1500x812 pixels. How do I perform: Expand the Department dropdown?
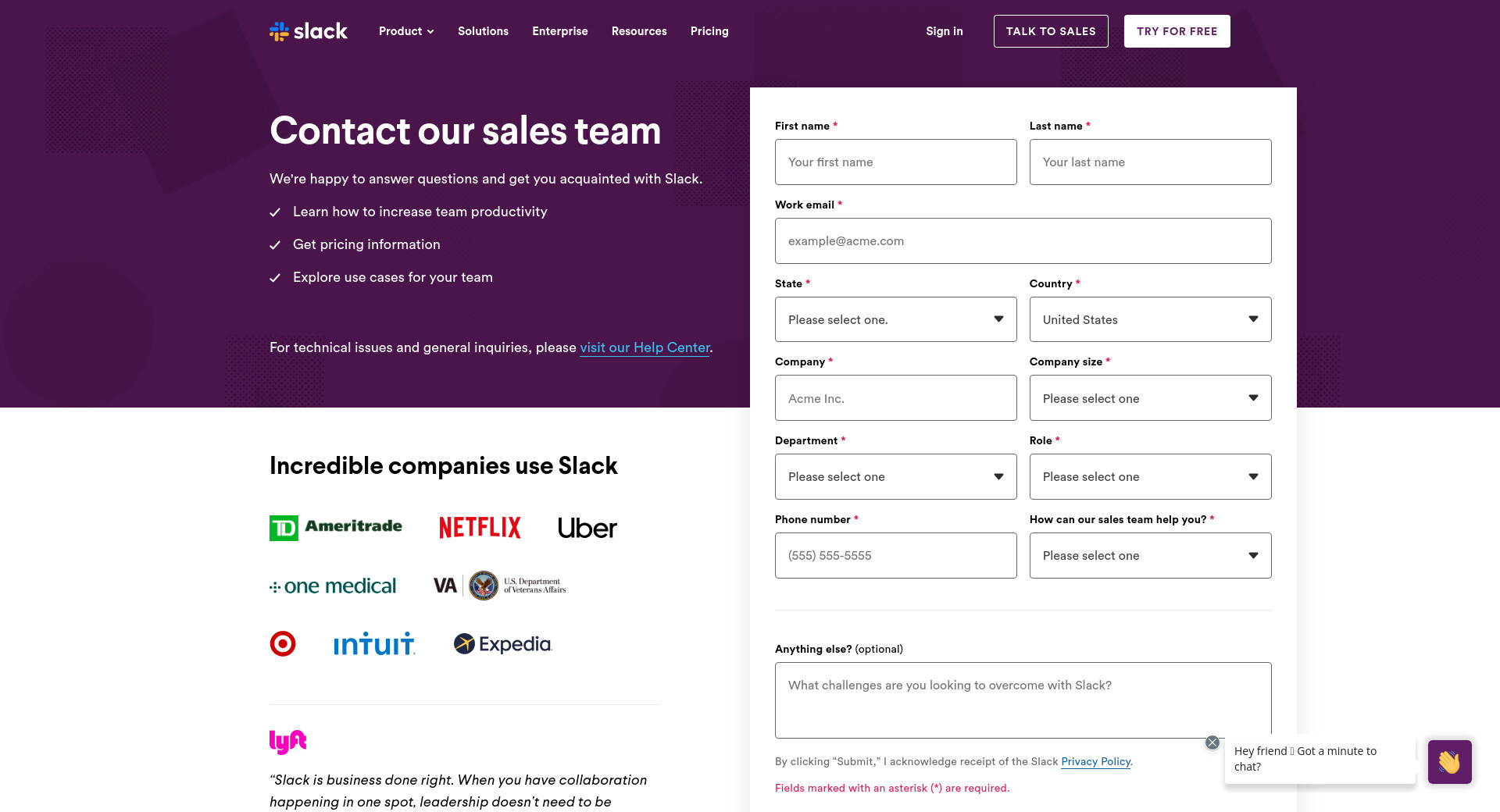tap(895, 476)
